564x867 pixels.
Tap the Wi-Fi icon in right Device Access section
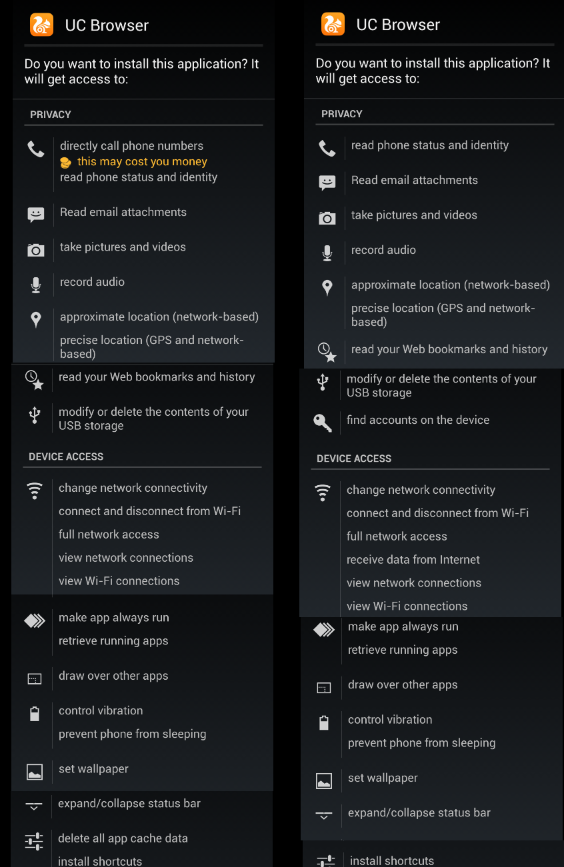(x=322, y=492)
